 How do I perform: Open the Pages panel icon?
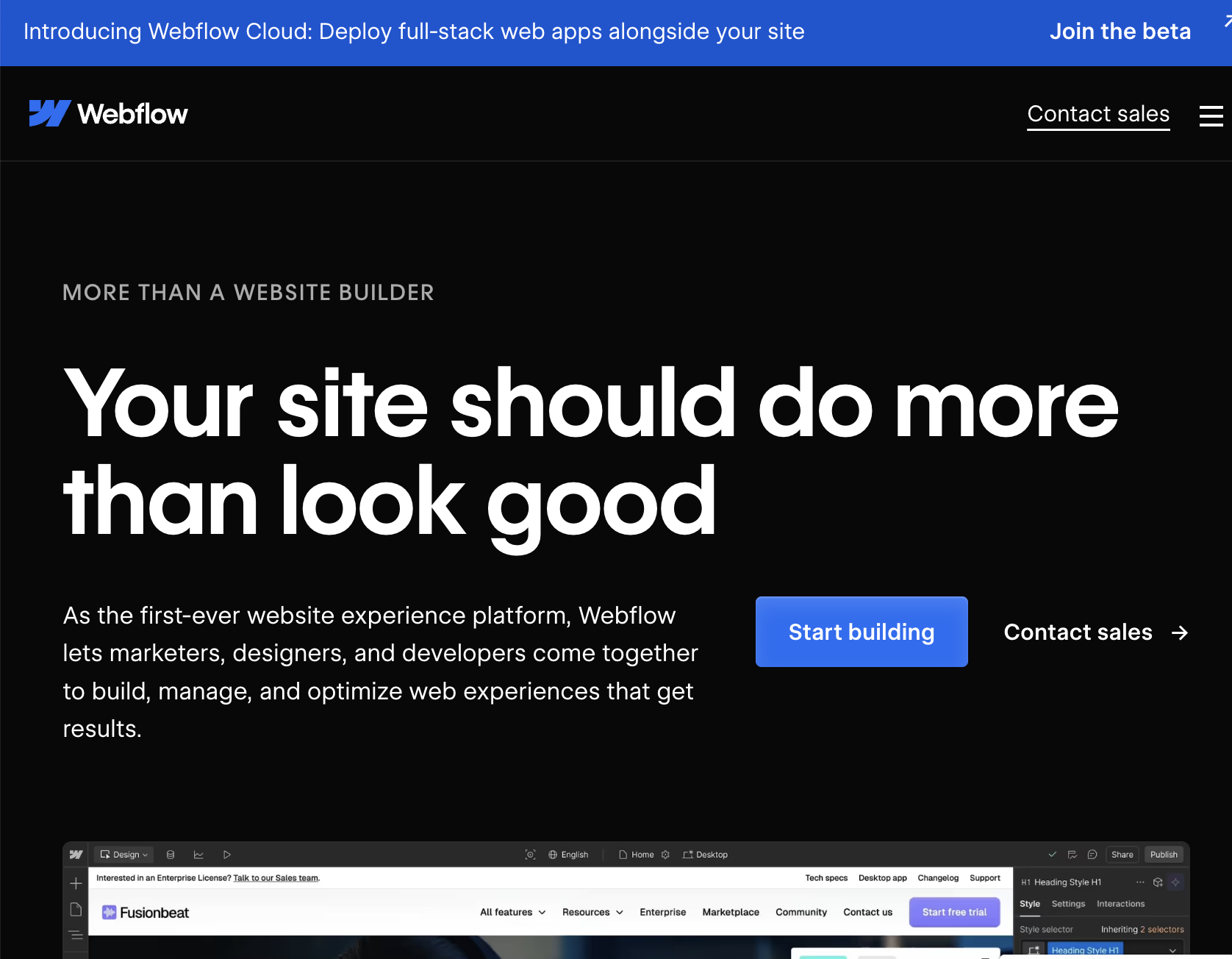pos(76,910)
